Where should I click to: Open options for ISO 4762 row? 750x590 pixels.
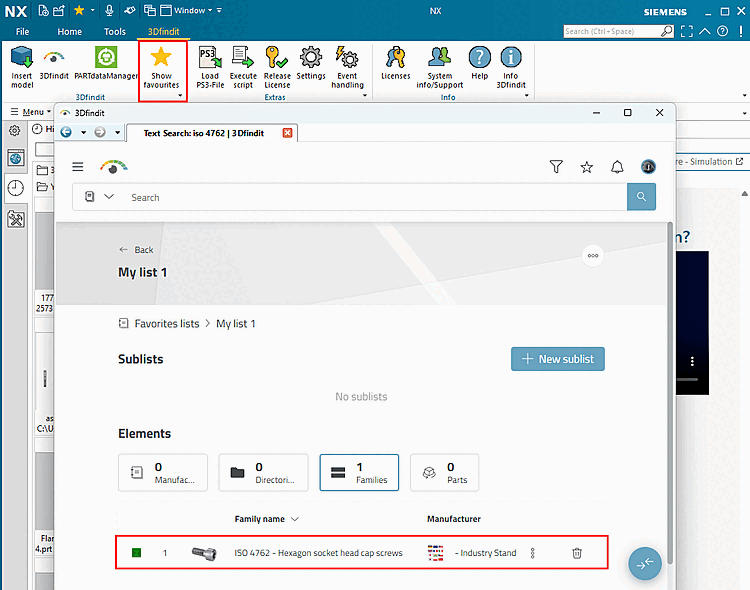532,553
